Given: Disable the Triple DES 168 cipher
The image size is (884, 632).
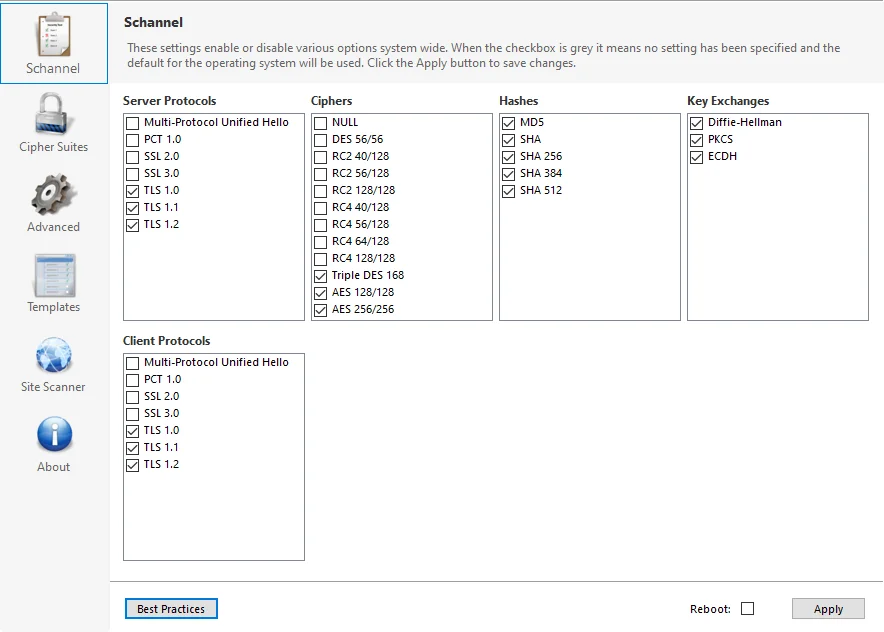Looking at the screenshot, I should 320,276.
